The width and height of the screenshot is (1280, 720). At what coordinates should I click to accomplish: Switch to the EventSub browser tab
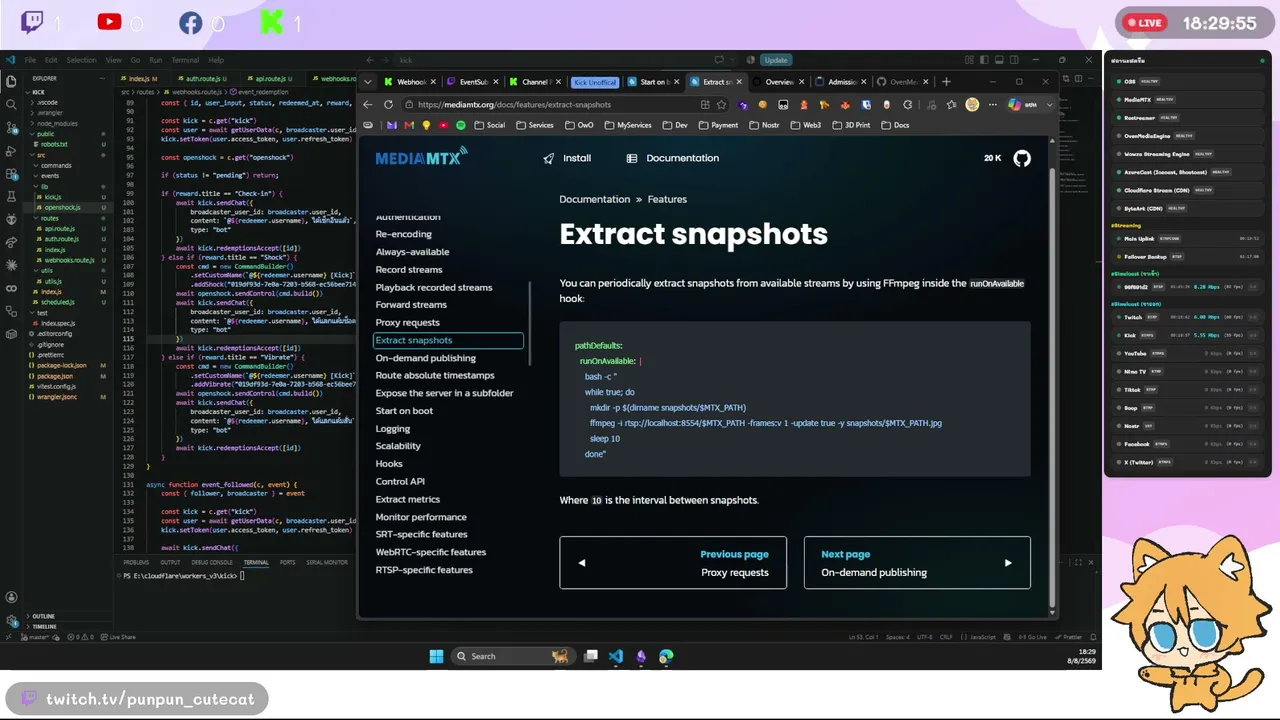pyautogui.click(x=474, y=82)
